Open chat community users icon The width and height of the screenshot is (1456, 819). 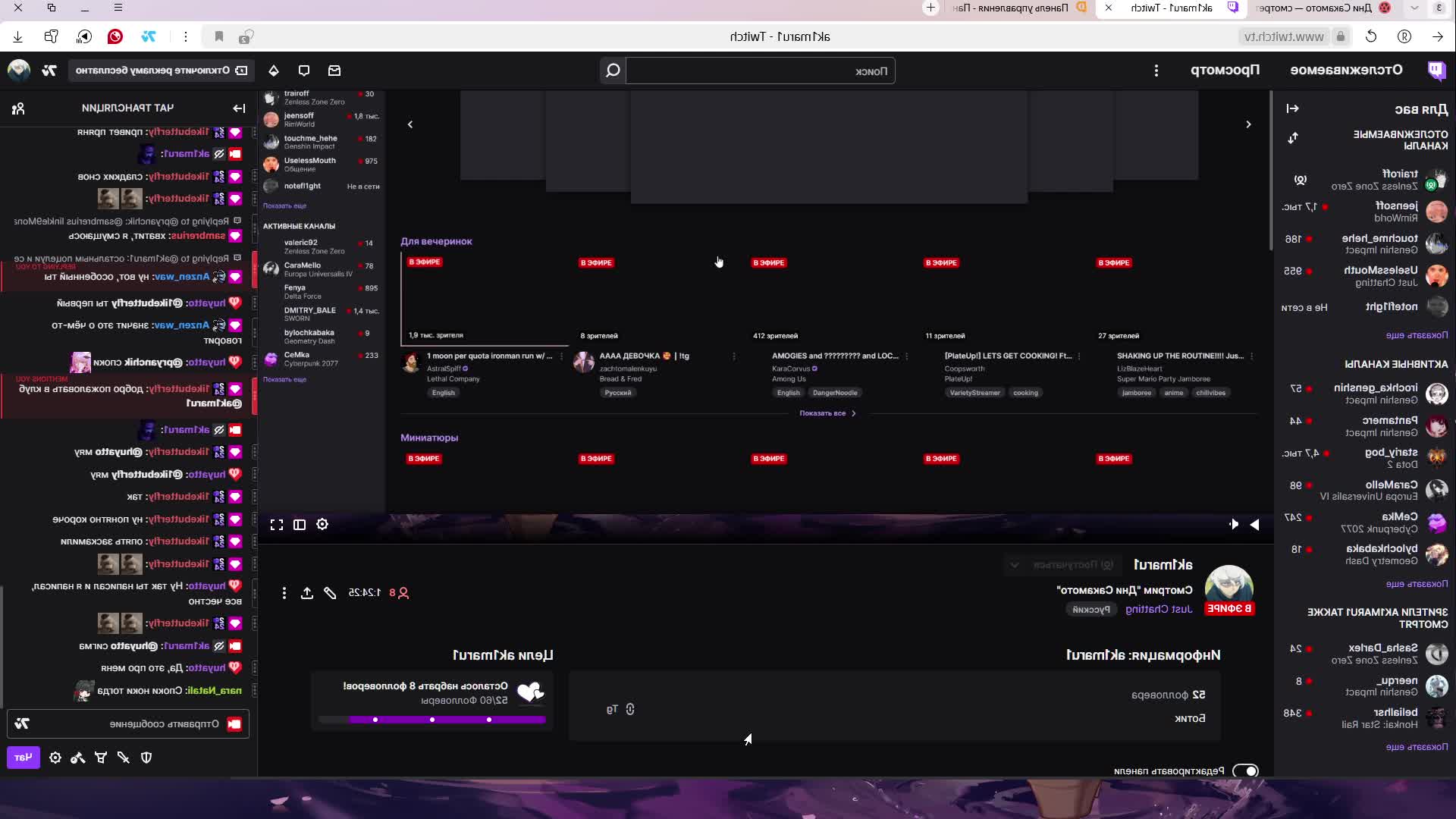point(18,108)
